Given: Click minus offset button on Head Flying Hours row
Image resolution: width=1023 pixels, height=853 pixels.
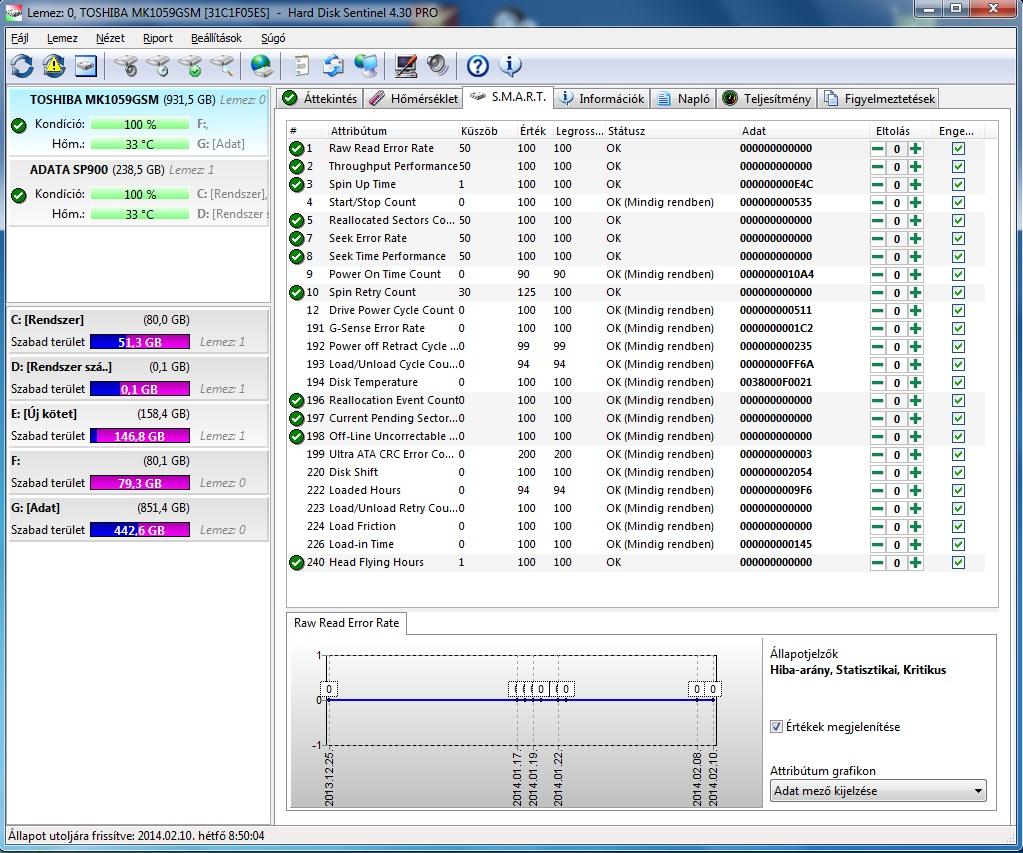Looking at the screenshot, I should (878, 563).
